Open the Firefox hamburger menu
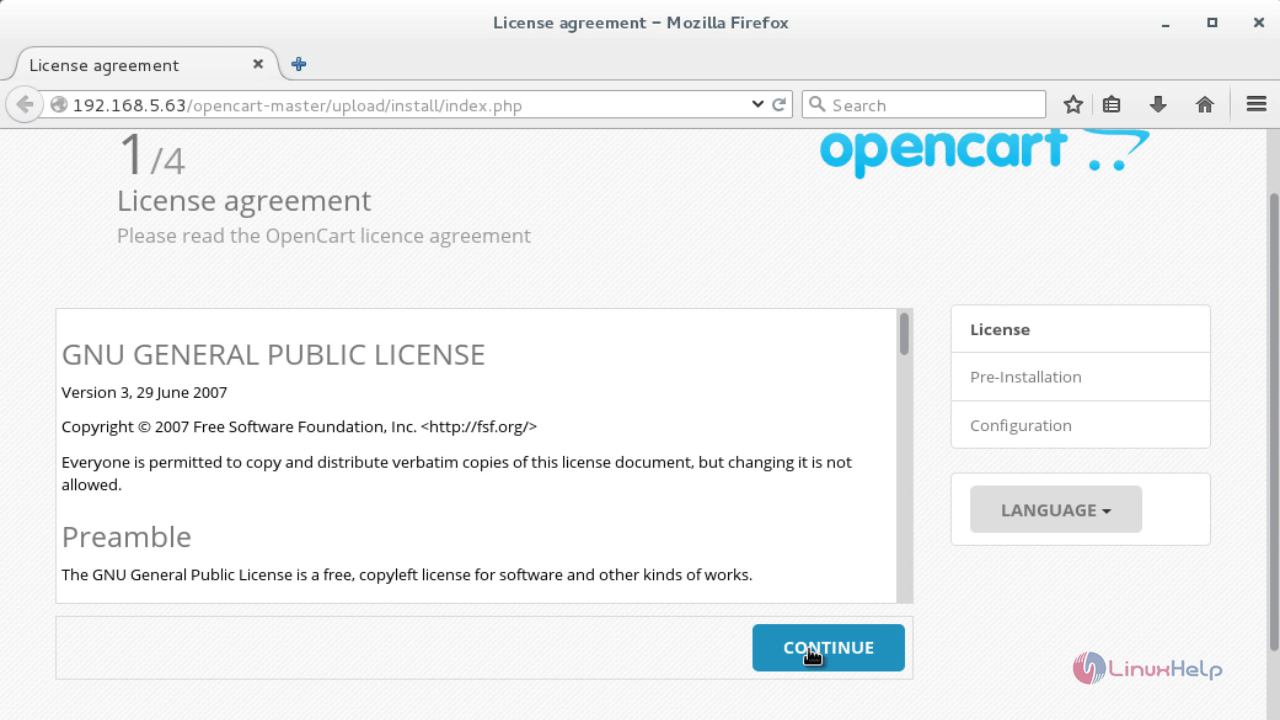Image resolution: width=1280 pixels, height=720 pixels. [x=1257, y=104]
